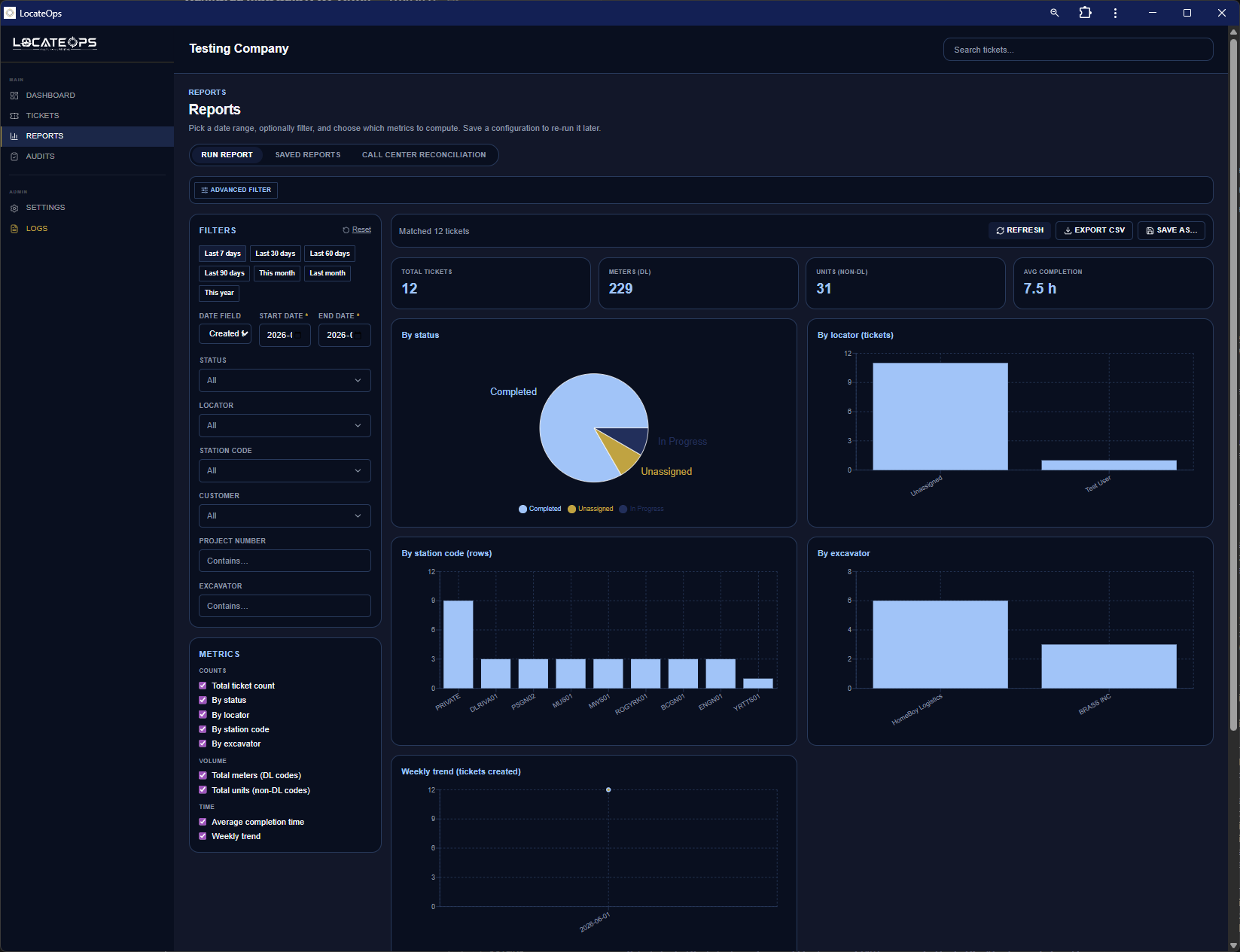
Task: Open the End Date picker field
Action: 345,336
